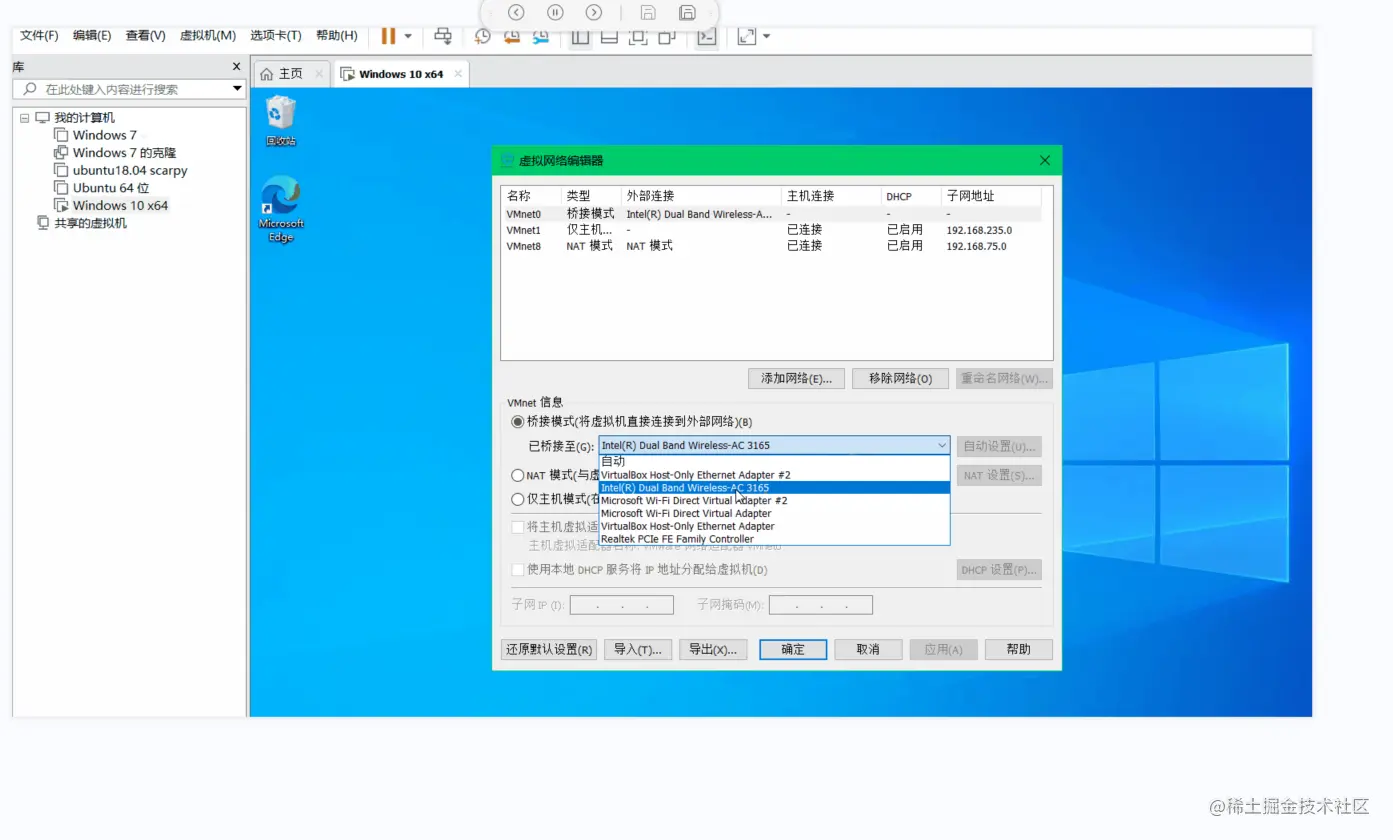Select 共享的虚拟机 in the library
The image size is (1393, 840).
click(x=90, y=223)
